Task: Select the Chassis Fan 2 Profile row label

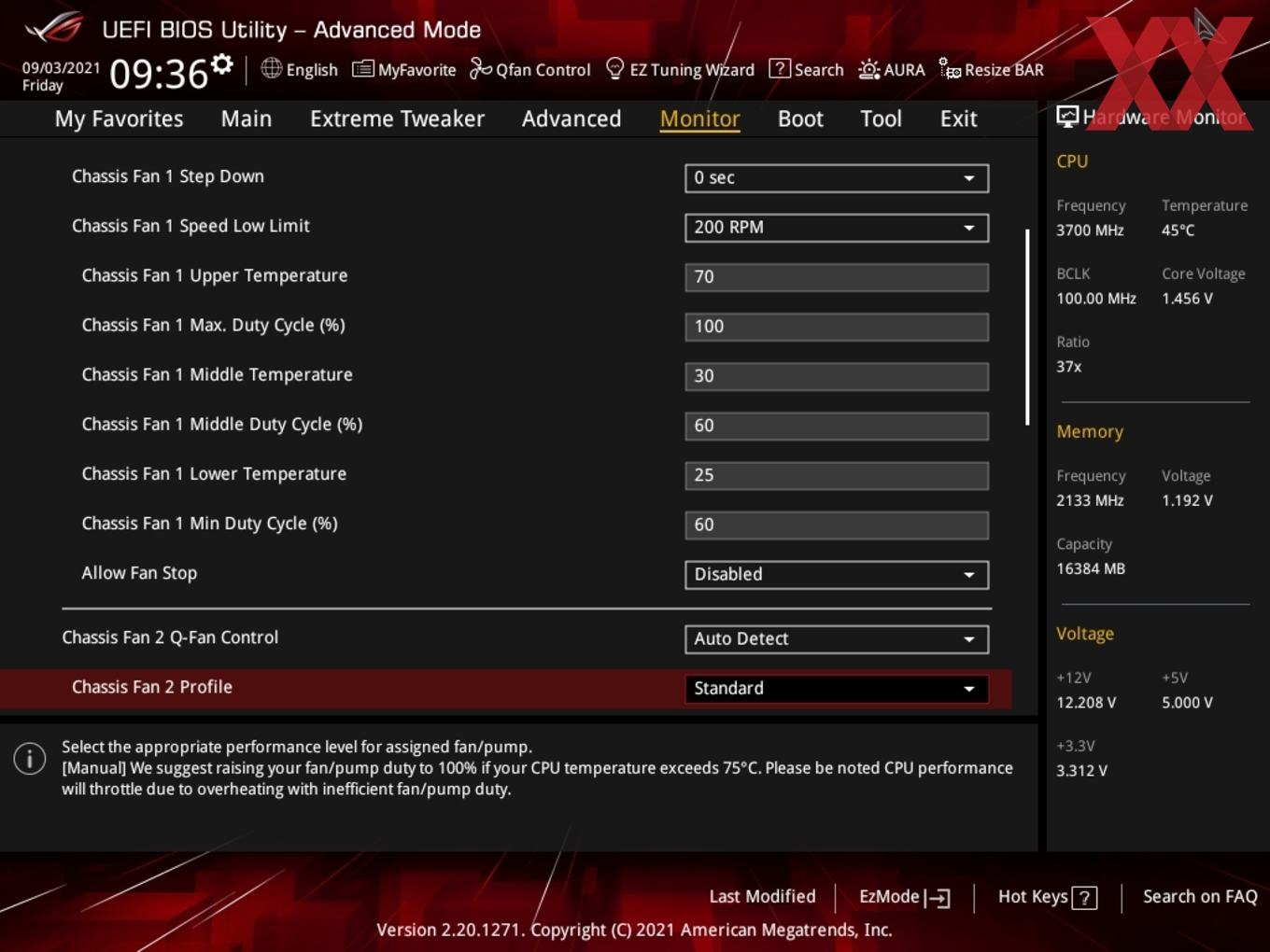Action: (x=152, y=687)
